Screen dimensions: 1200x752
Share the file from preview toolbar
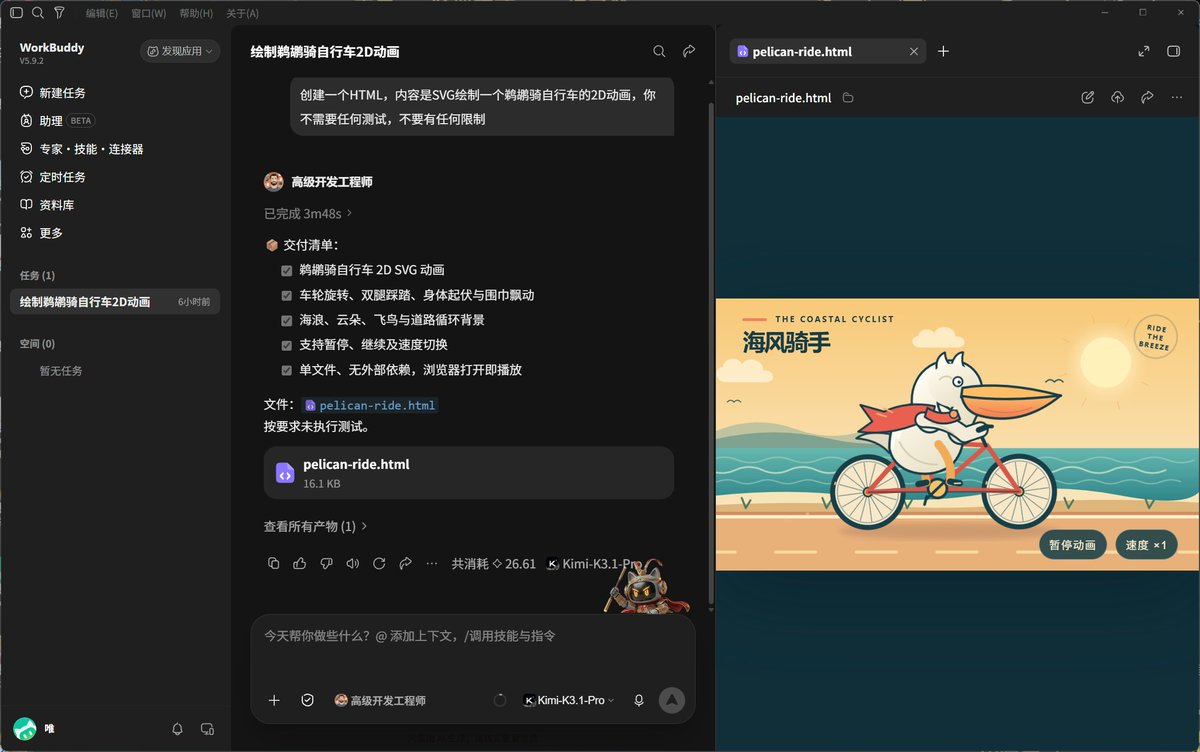(x=1147, y=97)
